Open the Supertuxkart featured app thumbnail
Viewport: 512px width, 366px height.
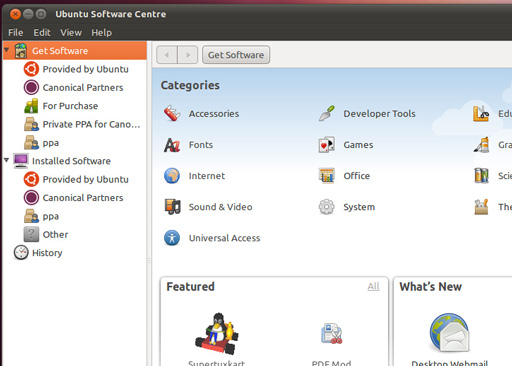(217, 334)
